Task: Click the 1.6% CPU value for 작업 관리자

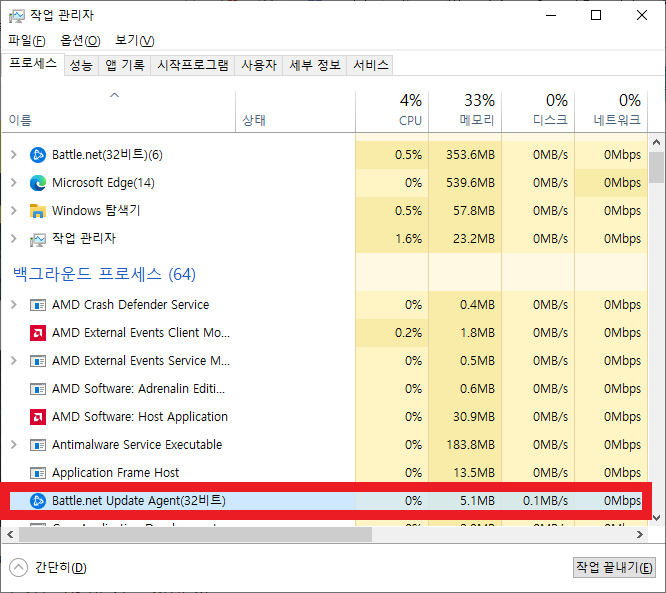Action: click(409, 239)
